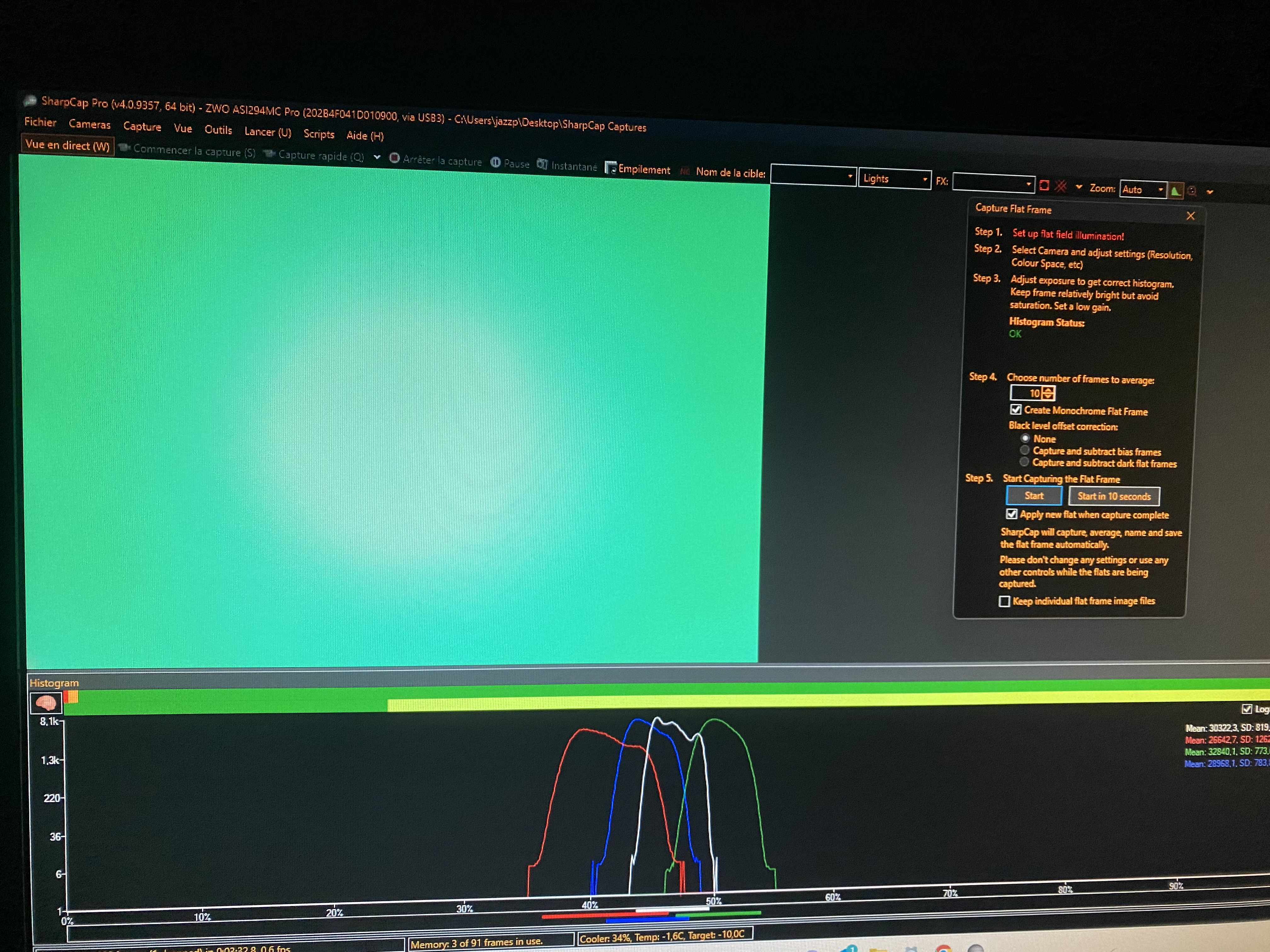Click the magnifier icon right of Zoom box
This screenshot has height=952, width=1270.
(1192, 191)
